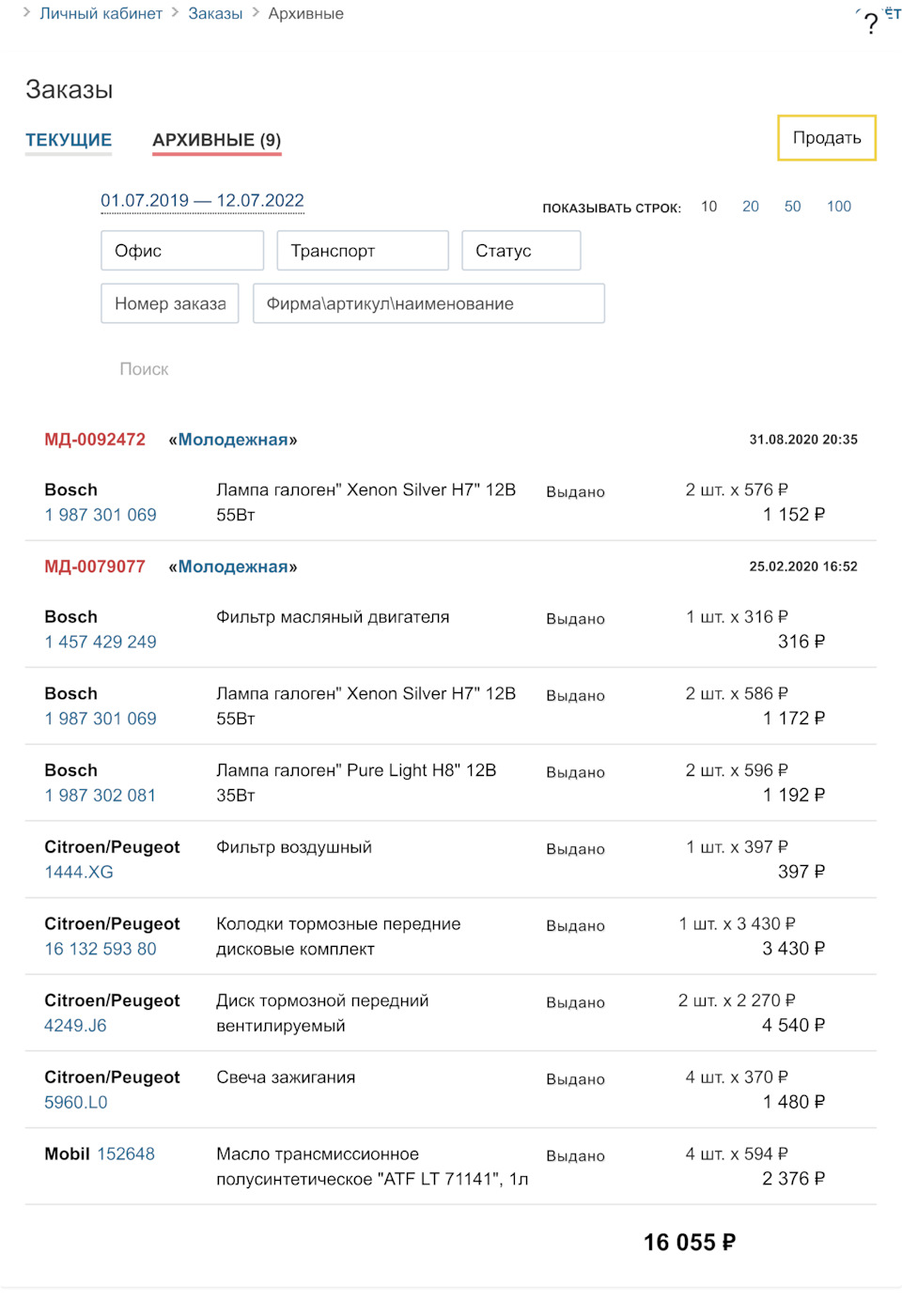This screenshot has width=902, height=1316.
Task: Open order МД-0092472
Action: click(x=95, y=440)
